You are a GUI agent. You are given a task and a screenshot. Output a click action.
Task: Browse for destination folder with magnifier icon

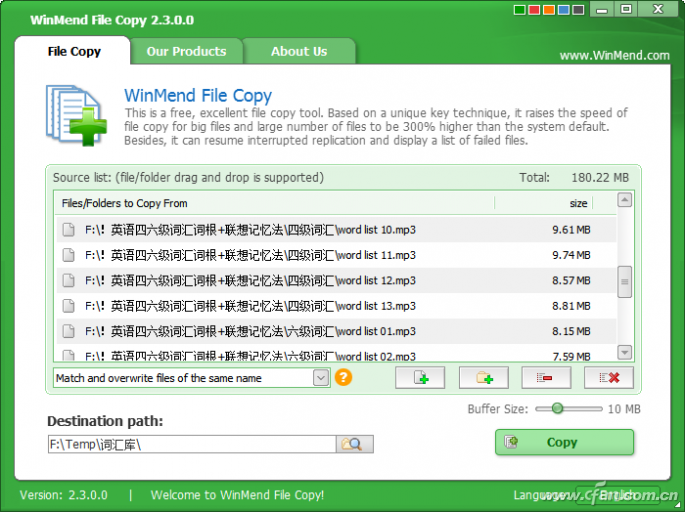(x=355, y=444)
